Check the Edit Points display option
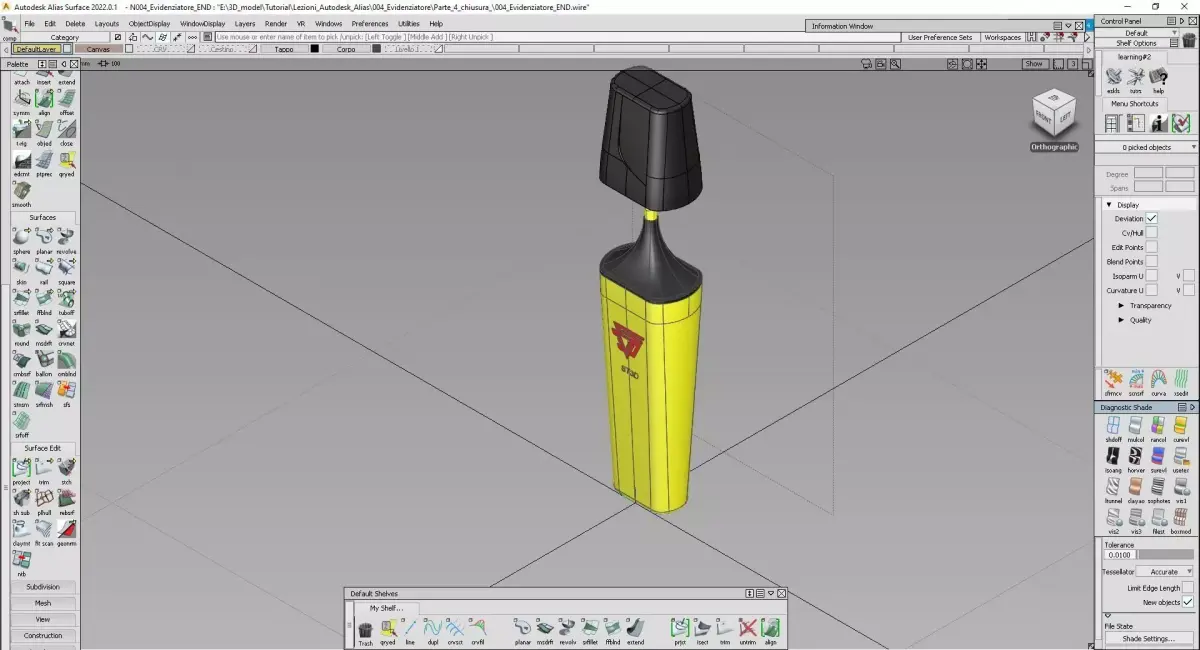Viewport: 1200px width, 650px height. (x=1150, y=247)
